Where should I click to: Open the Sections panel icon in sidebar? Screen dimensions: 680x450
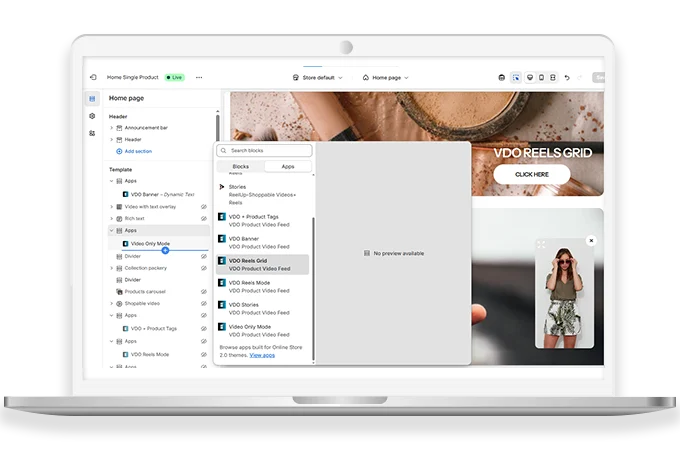point(92,99)
